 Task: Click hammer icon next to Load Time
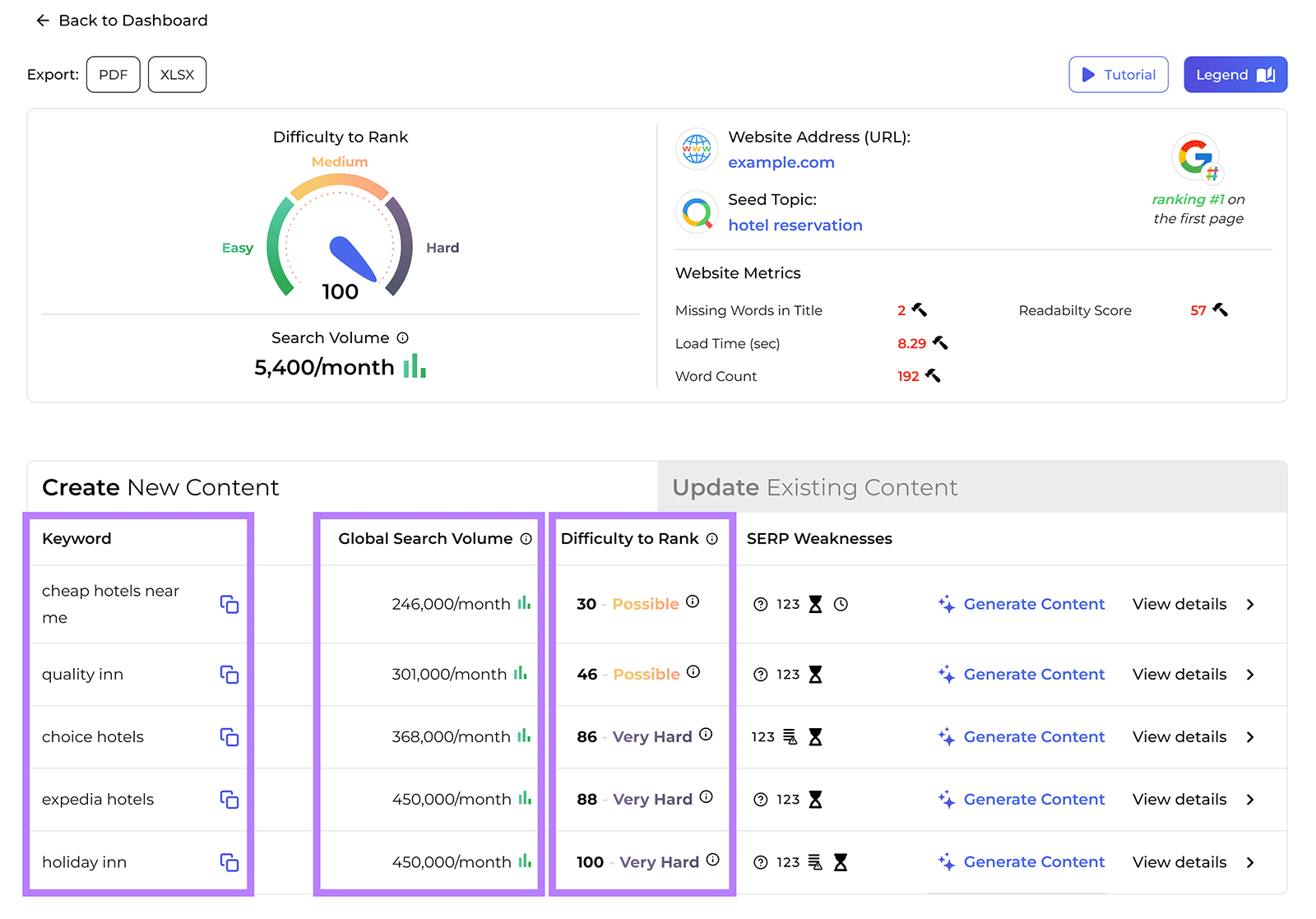939,343
